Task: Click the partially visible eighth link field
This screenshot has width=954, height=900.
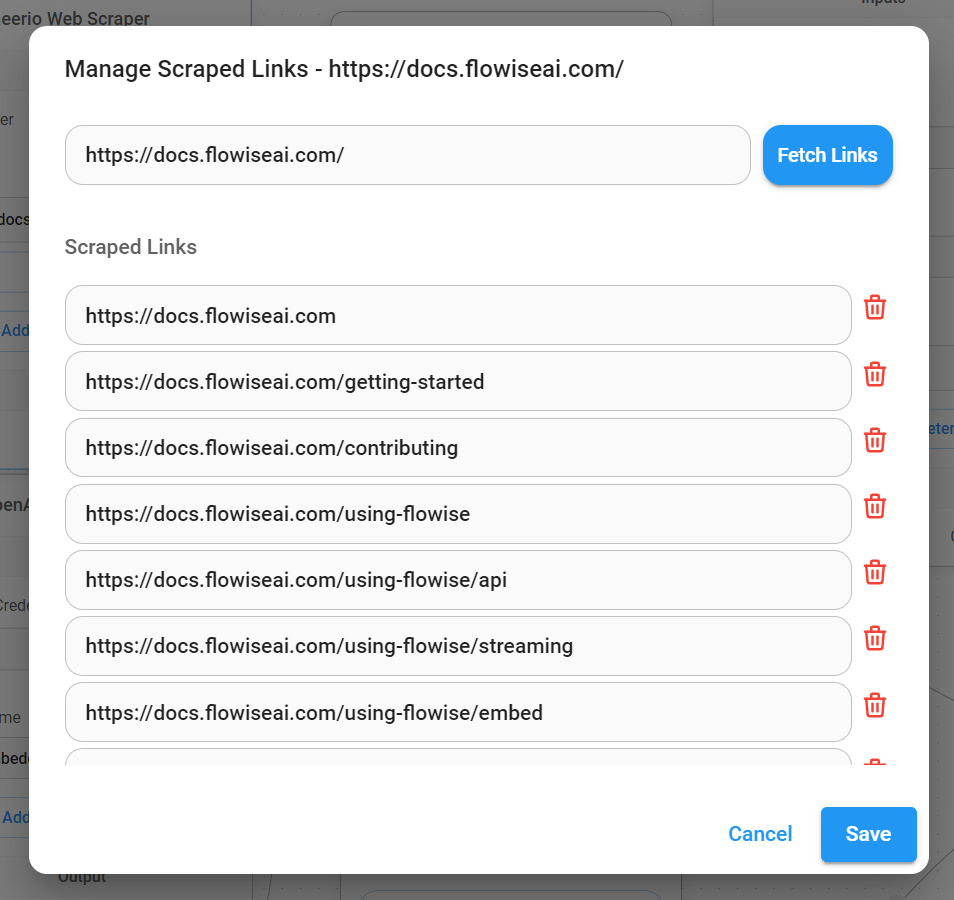Action: tap(457, 757)
